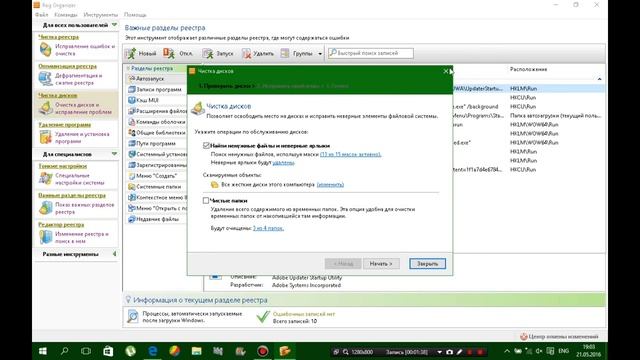Click the Начать button

(381, 264)
